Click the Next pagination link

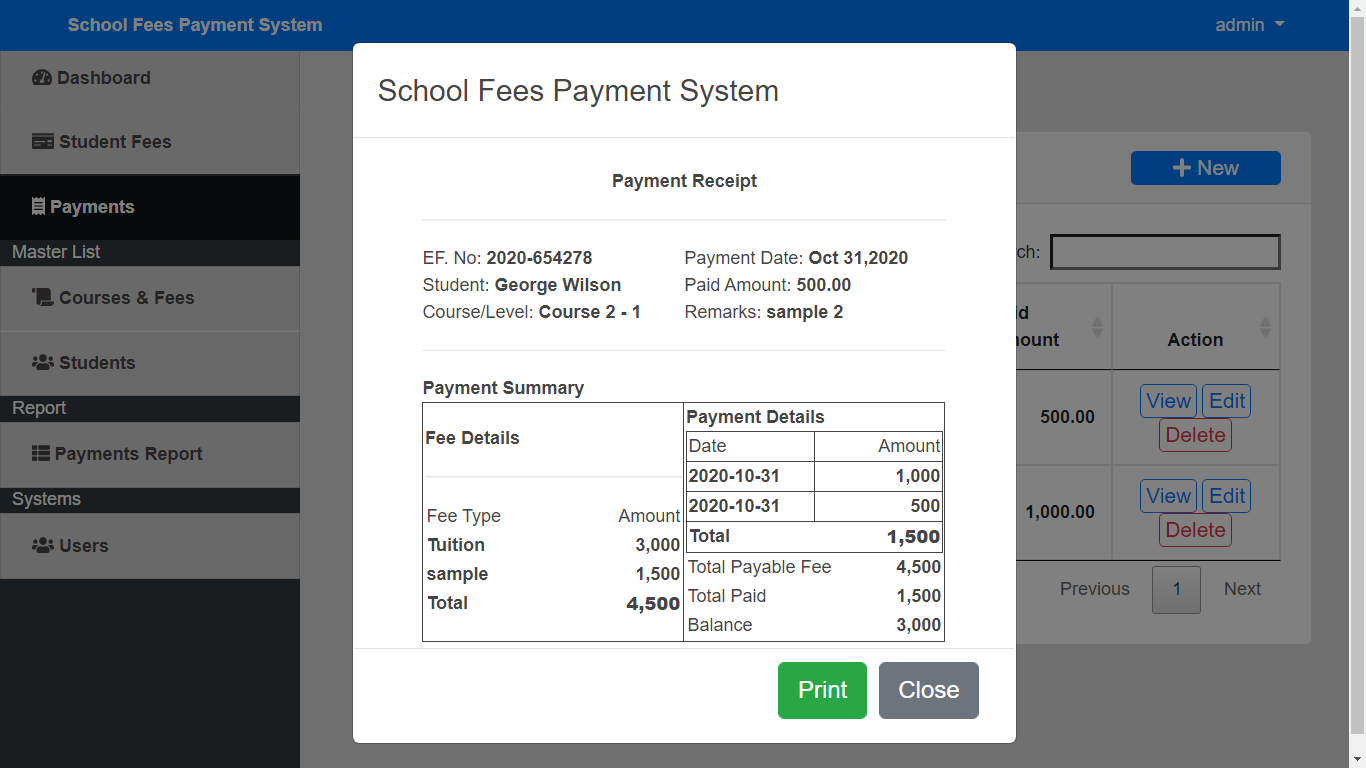pos(1243,589)
